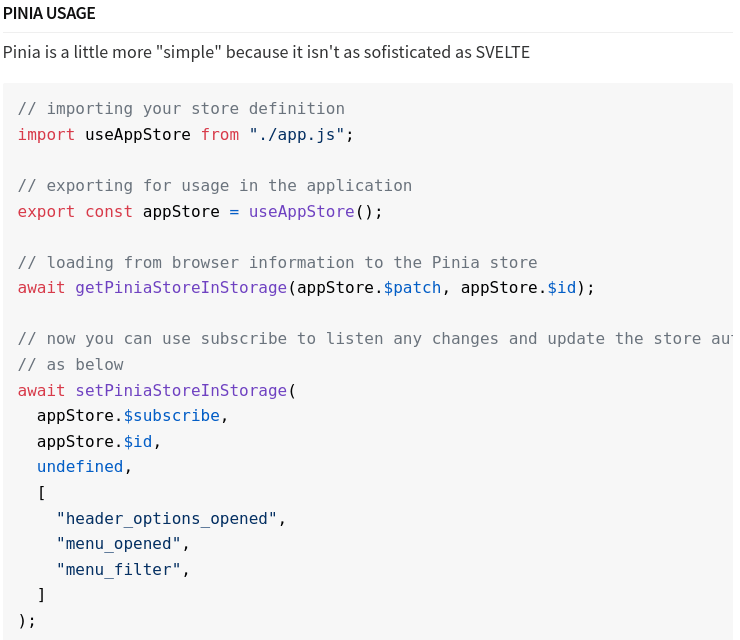Click the 'export const appStore' declaration line
The height and width of the screenshot is (640, 740).
(200, 211)
